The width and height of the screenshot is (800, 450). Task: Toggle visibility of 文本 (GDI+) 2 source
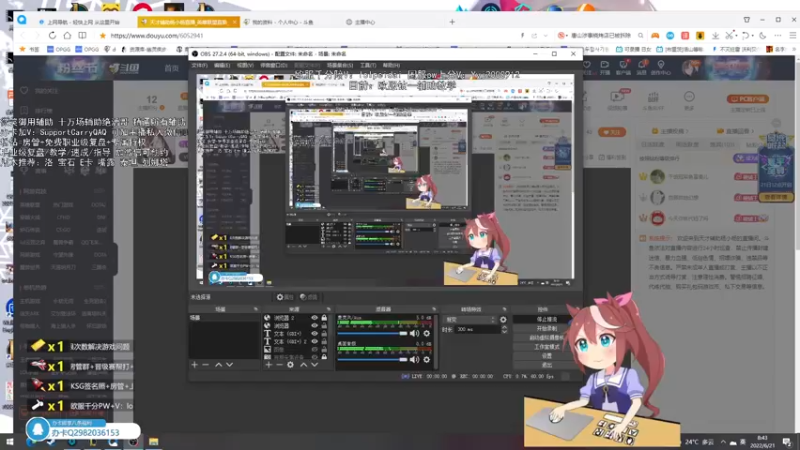(x=314, y=341)
